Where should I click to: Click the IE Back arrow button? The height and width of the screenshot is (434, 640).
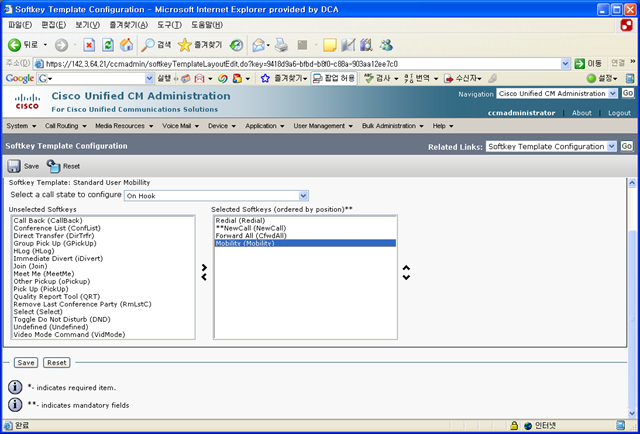15,45
